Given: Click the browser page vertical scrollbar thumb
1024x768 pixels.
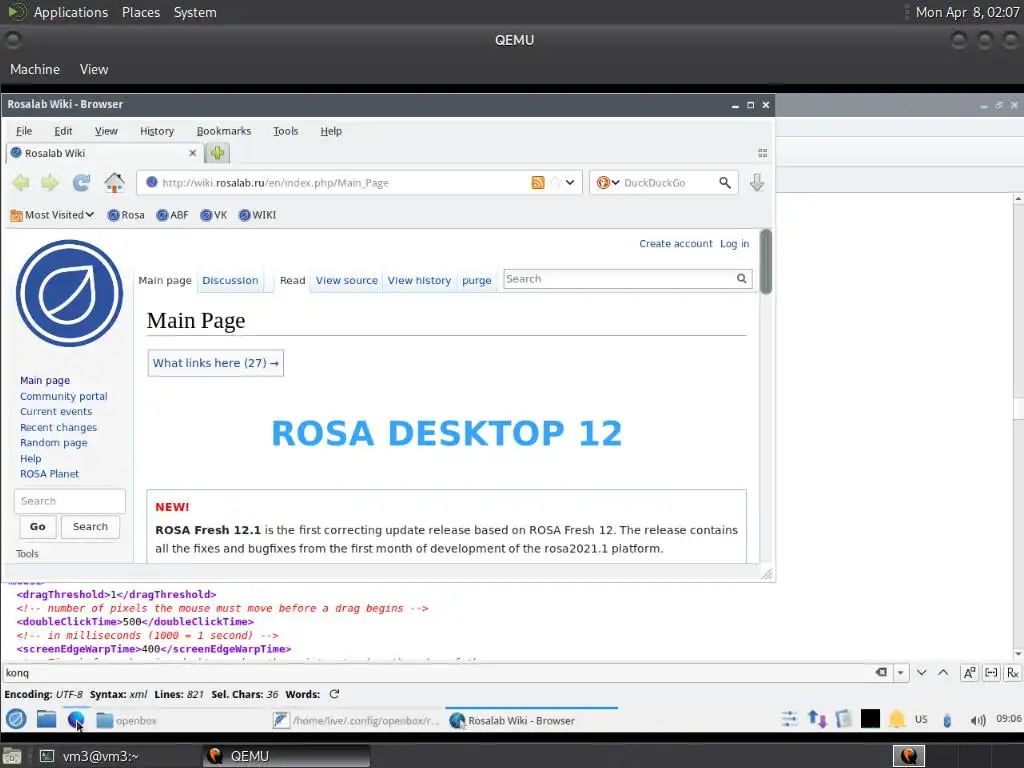Looking at the screenshot, I should point(766,262).
